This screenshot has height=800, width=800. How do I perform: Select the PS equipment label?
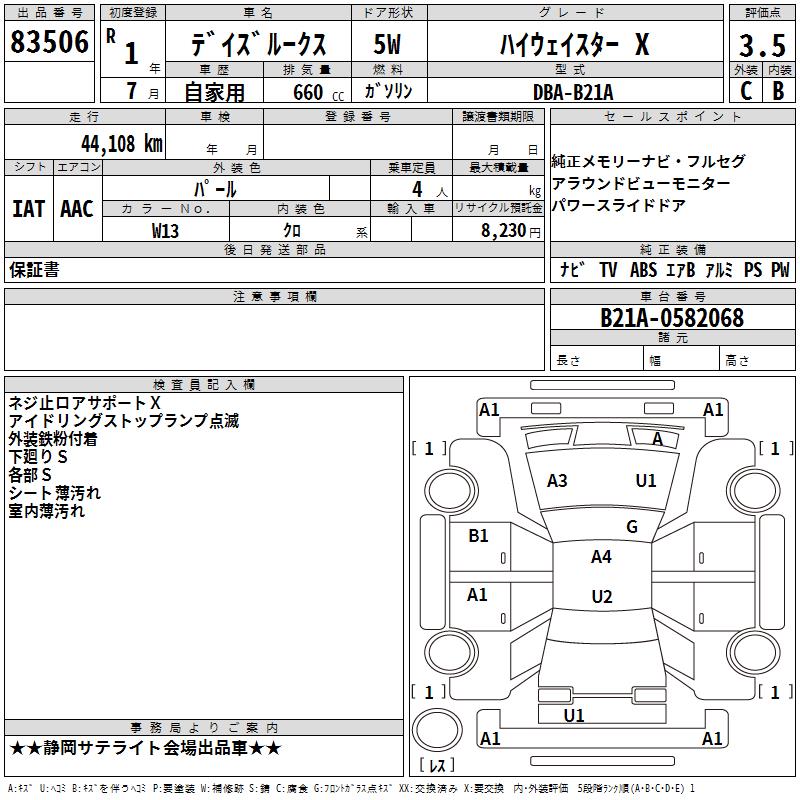point(753,269)
